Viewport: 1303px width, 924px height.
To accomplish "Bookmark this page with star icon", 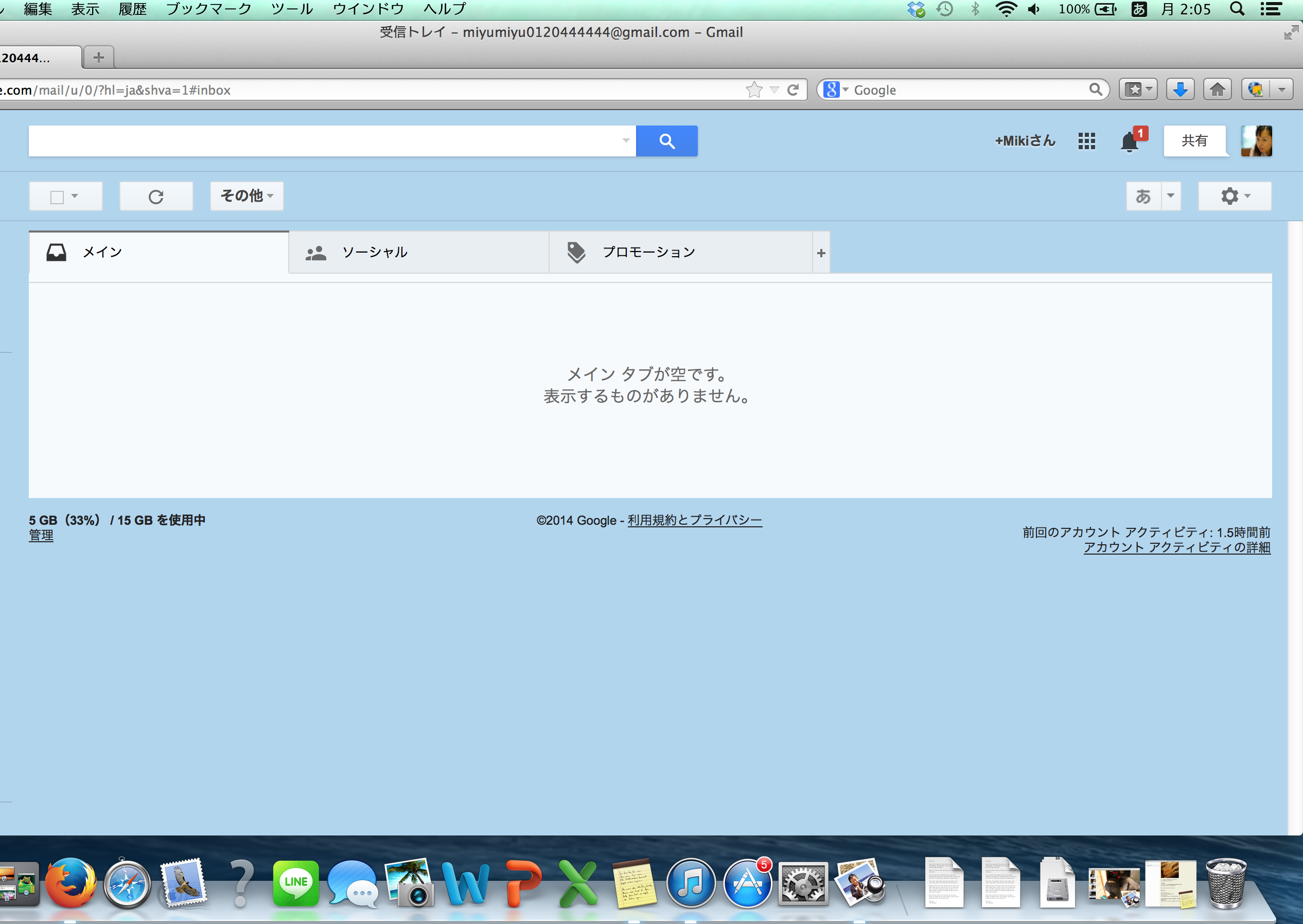I will coord(754,90).
